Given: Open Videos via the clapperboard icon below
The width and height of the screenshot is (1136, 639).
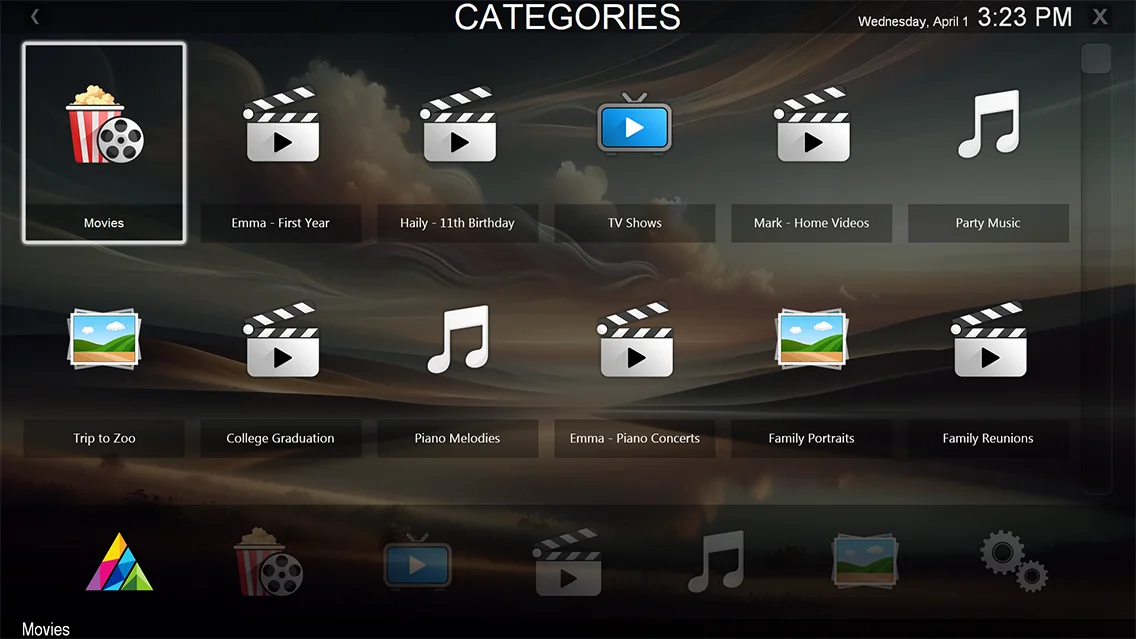Looking at the screenshot, I should pyautogui.click(x=567, y=561).
